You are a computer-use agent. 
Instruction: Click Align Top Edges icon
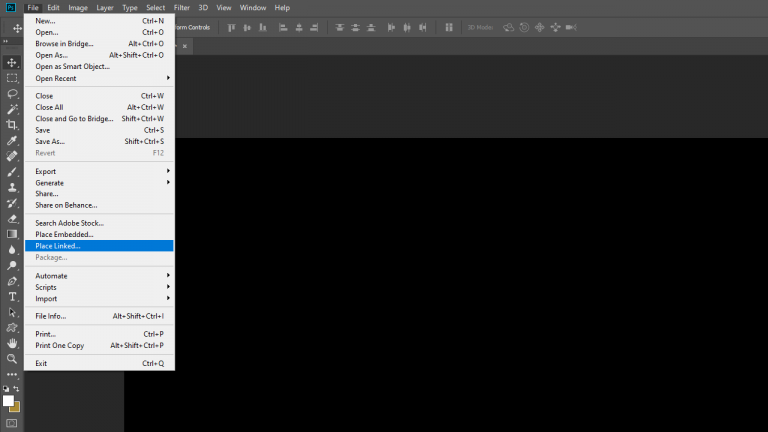pyautogui.click(x=231, y=27)
